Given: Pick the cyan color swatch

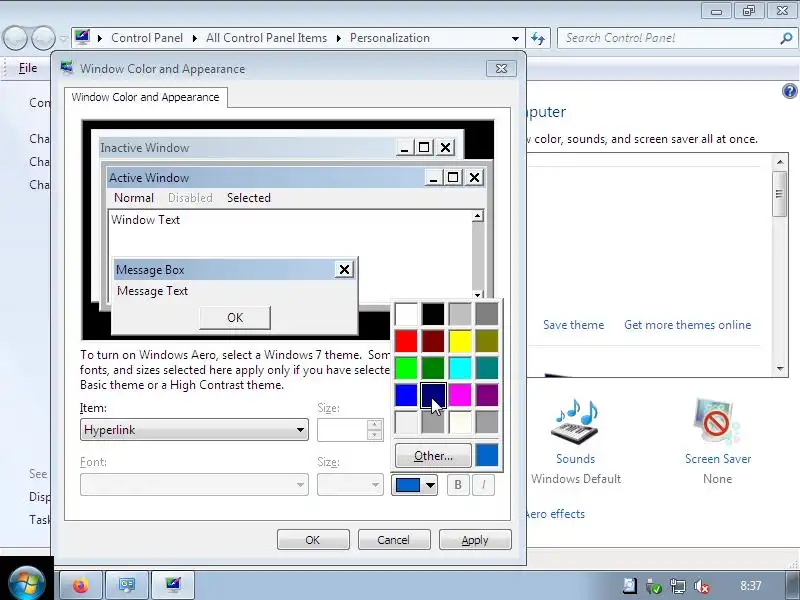Looking at the screenshot, I should tap(460, 368).
